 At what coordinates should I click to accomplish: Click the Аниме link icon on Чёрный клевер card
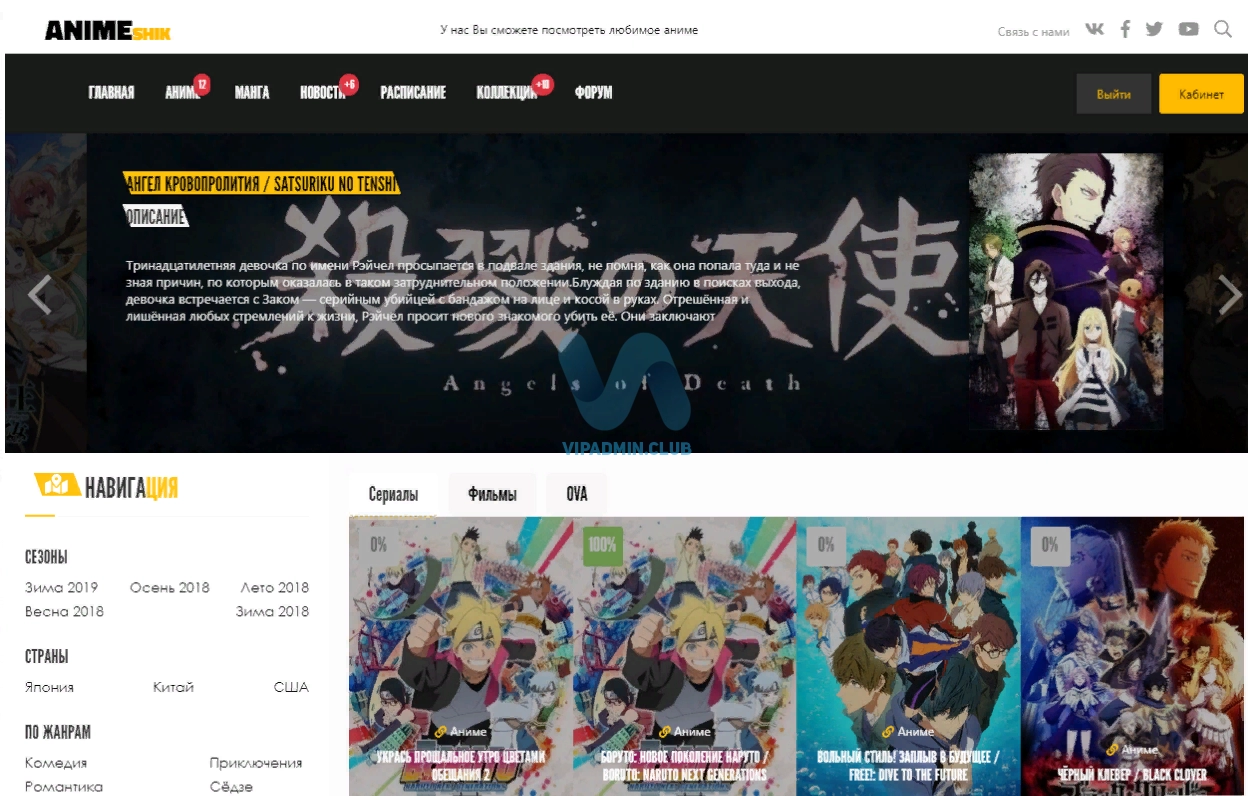point(1112,749)
